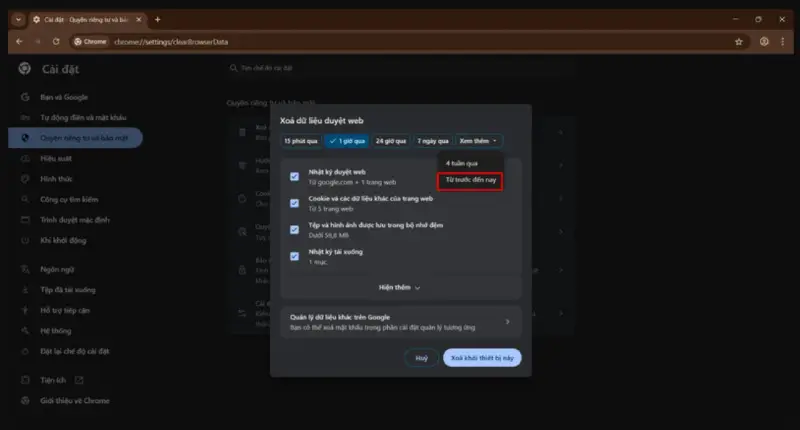Close the Cài đặt browser tab
800x430 pixels.
point(139,19)
